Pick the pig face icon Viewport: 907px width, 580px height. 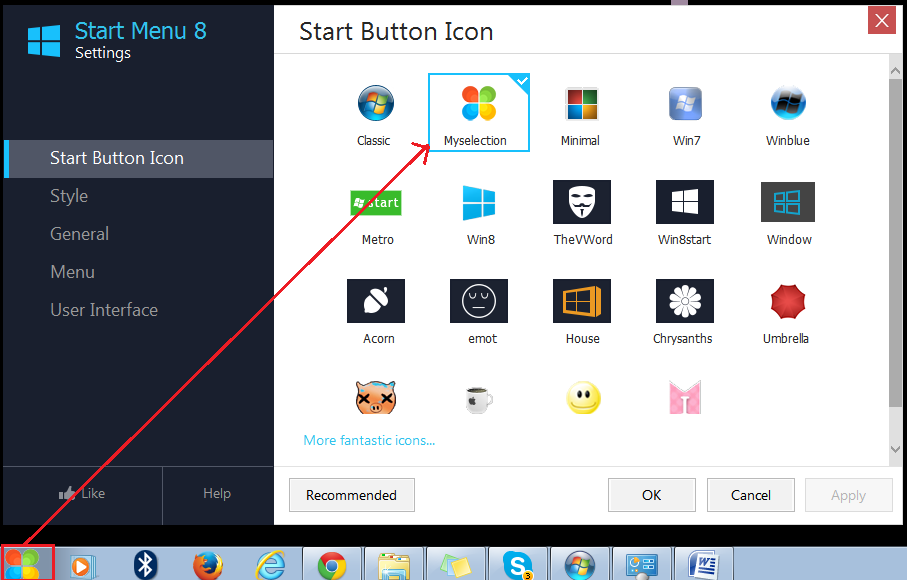pyautogui.click(x=375, y=397)
